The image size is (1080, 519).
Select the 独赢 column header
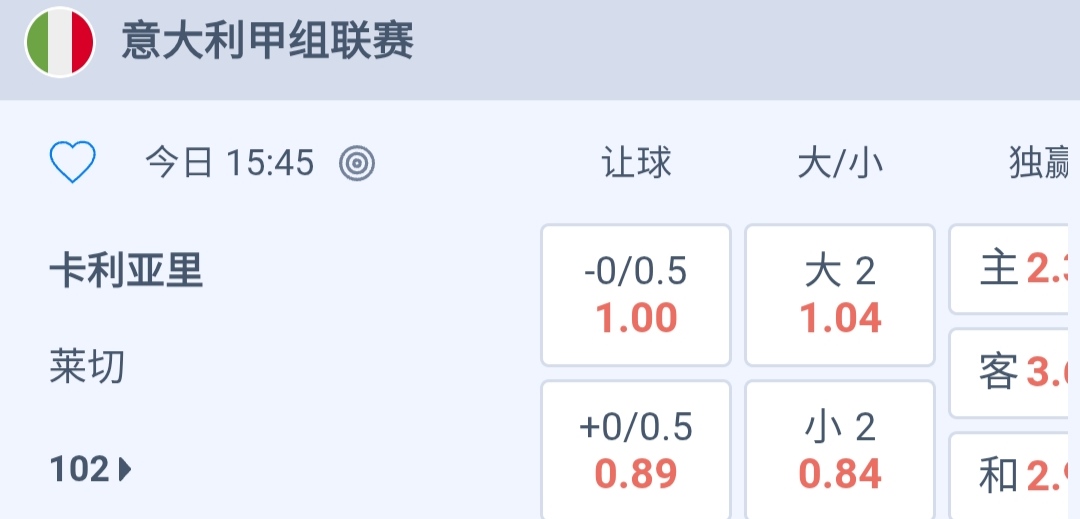(x=1040, y=163)
